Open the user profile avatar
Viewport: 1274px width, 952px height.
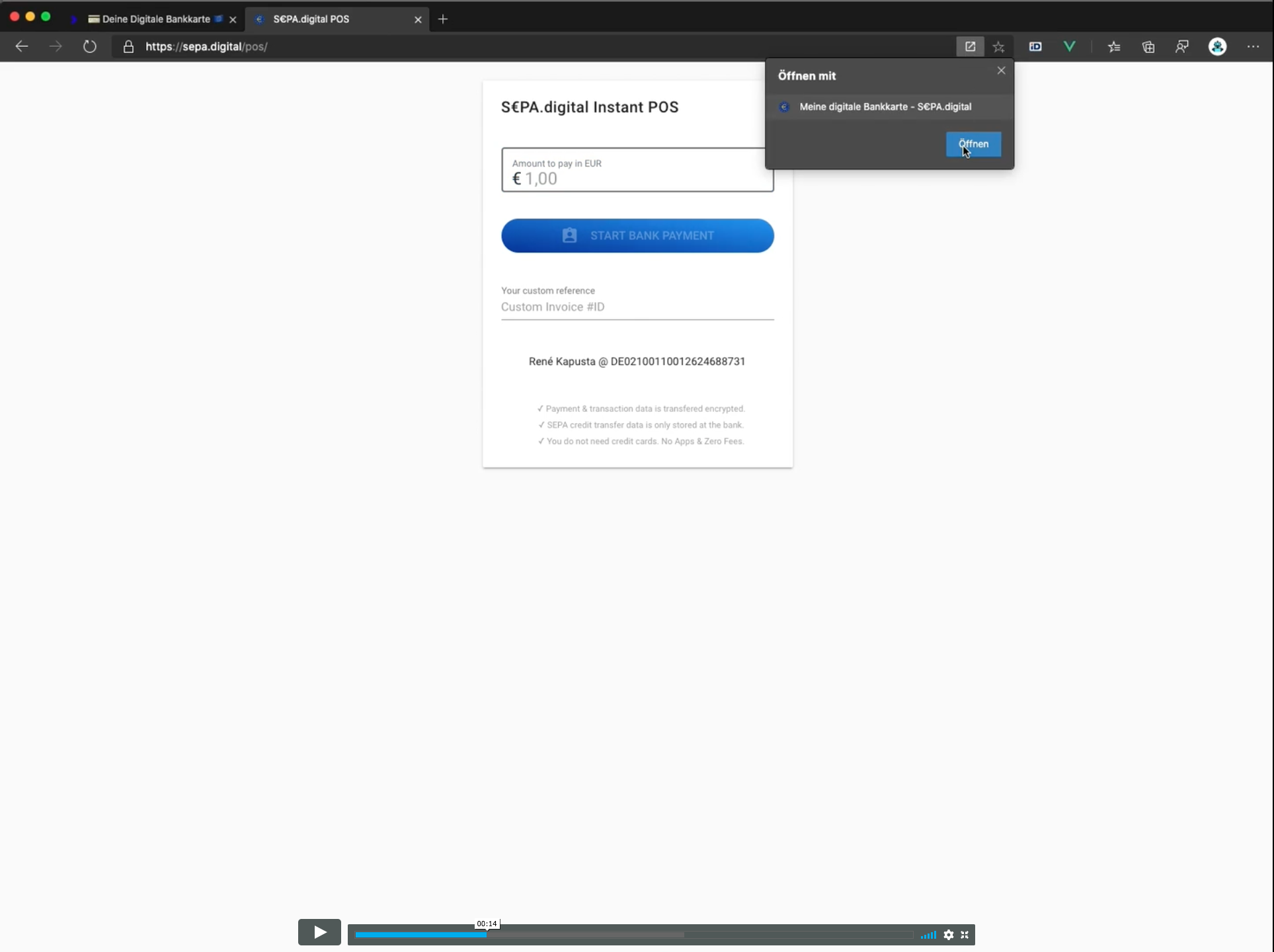click(1217, 46)
